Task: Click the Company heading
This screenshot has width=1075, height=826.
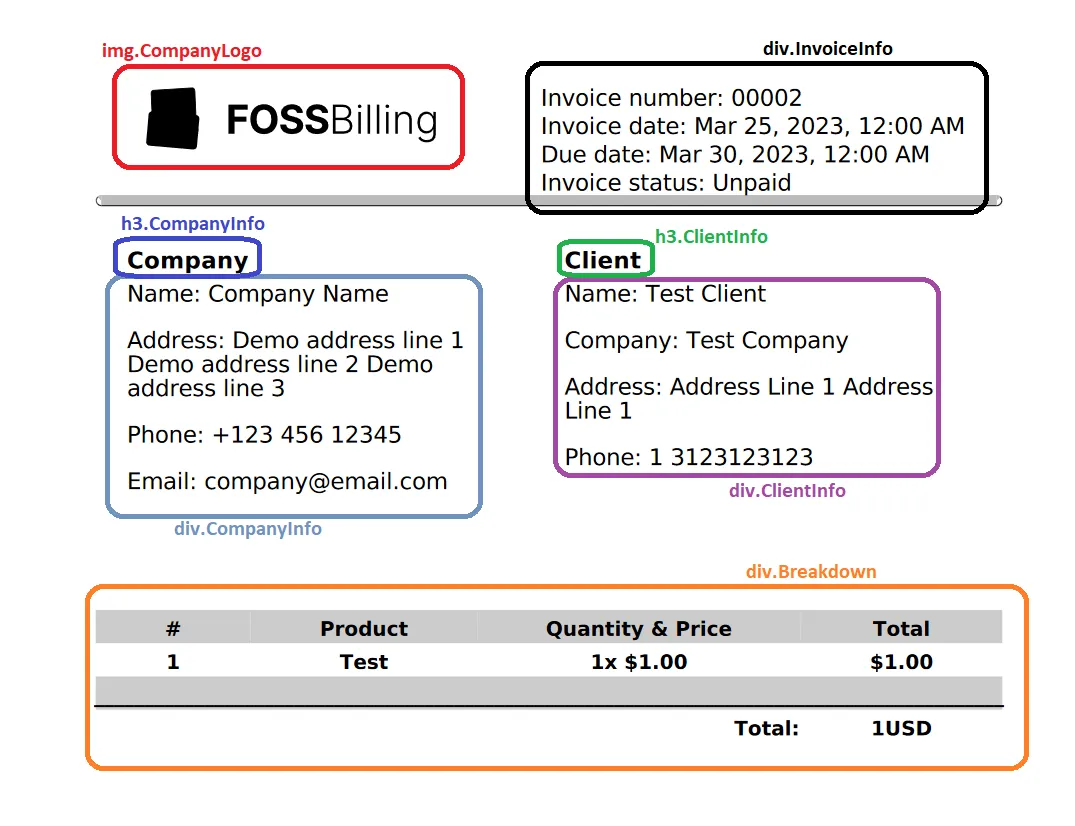Action: coord(187,260)
